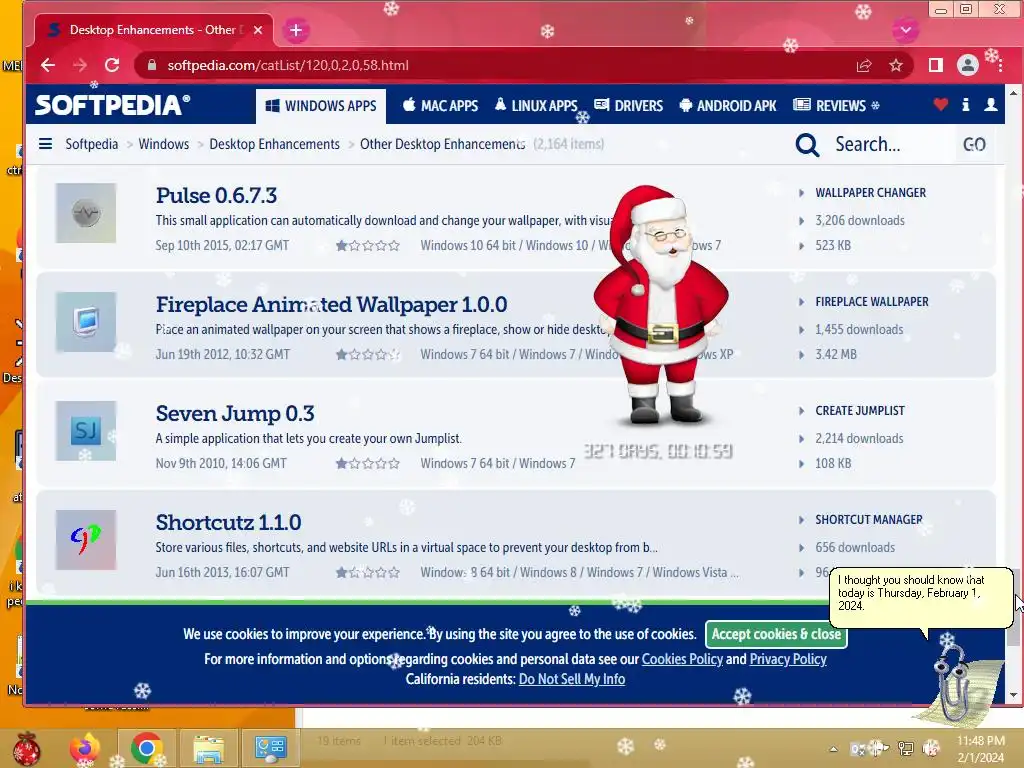The image size is (1024, 768).
Task: Go to Desktop Enhancements breadcrumb
Action: click(274, 144)
